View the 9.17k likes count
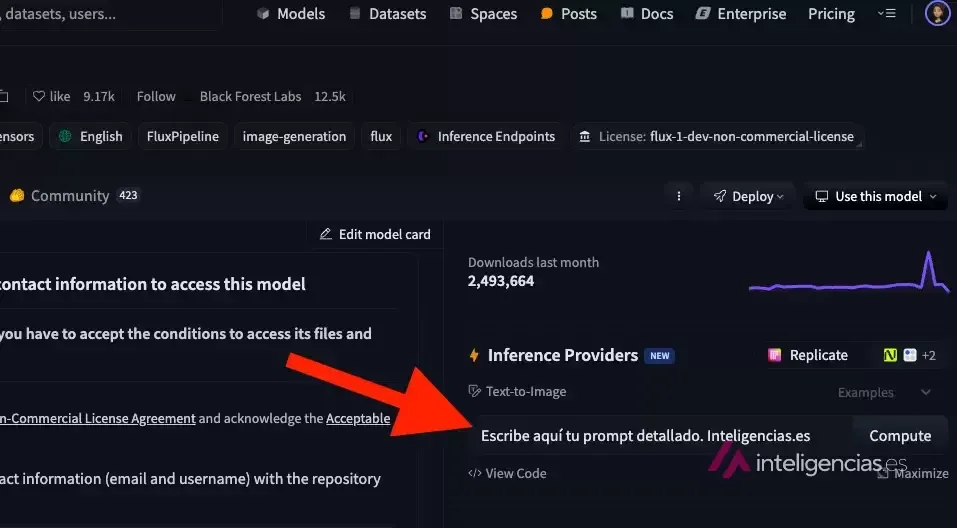This screenshot has width=957, height=528. click(99, 96)
